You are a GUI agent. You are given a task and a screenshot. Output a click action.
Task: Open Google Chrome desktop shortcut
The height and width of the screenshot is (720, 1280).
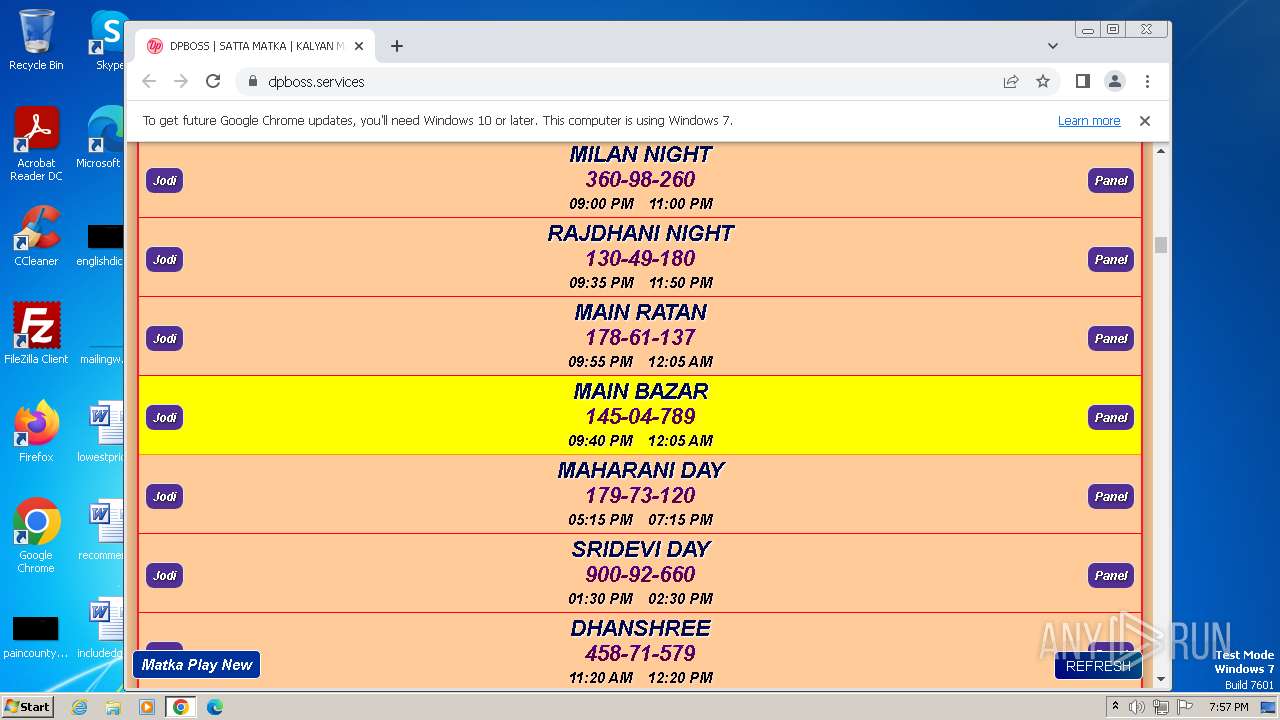(x=36, y=536)
